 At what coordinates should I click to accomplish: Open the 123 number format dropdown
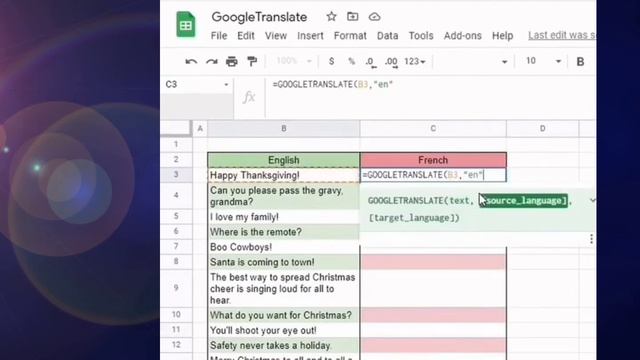click(415, 62)
